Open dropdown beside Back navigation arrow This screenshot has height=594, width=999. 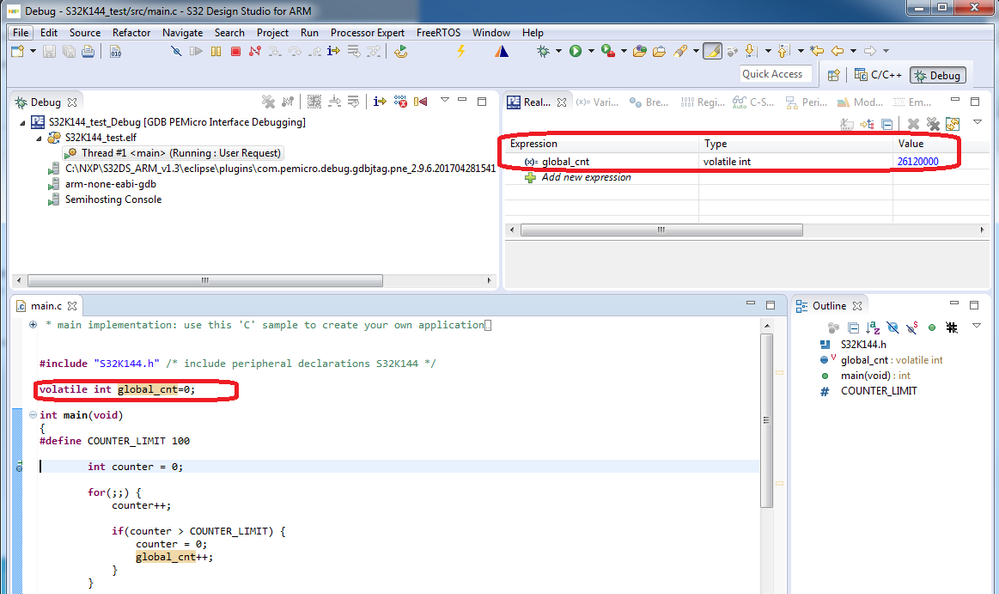pyautogui.click(x=852, y=51)
